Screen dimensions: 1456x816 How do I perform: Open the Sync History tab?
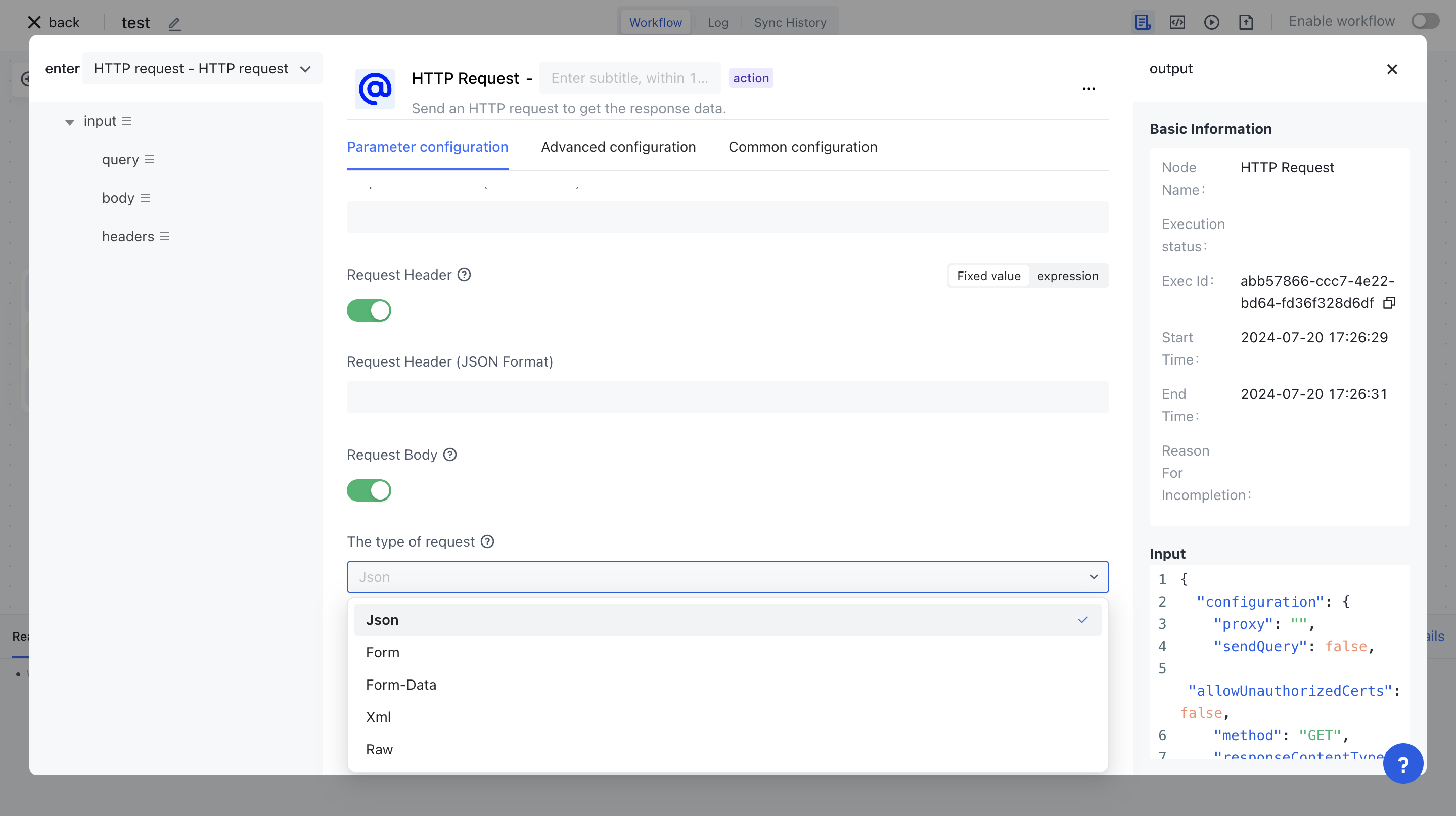[790, 22]
